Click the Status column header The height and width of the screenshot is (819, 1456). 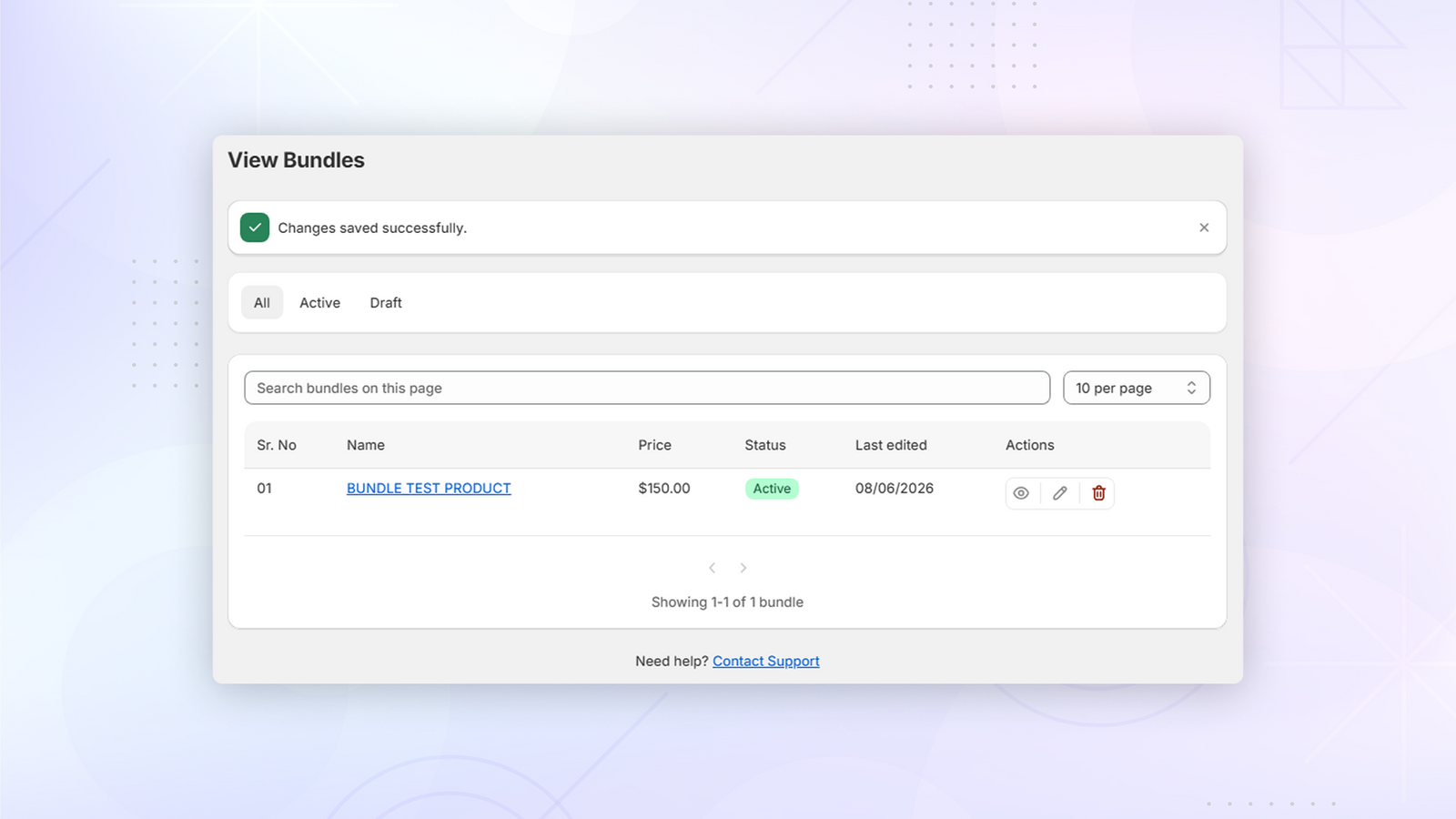coord(765,445)
